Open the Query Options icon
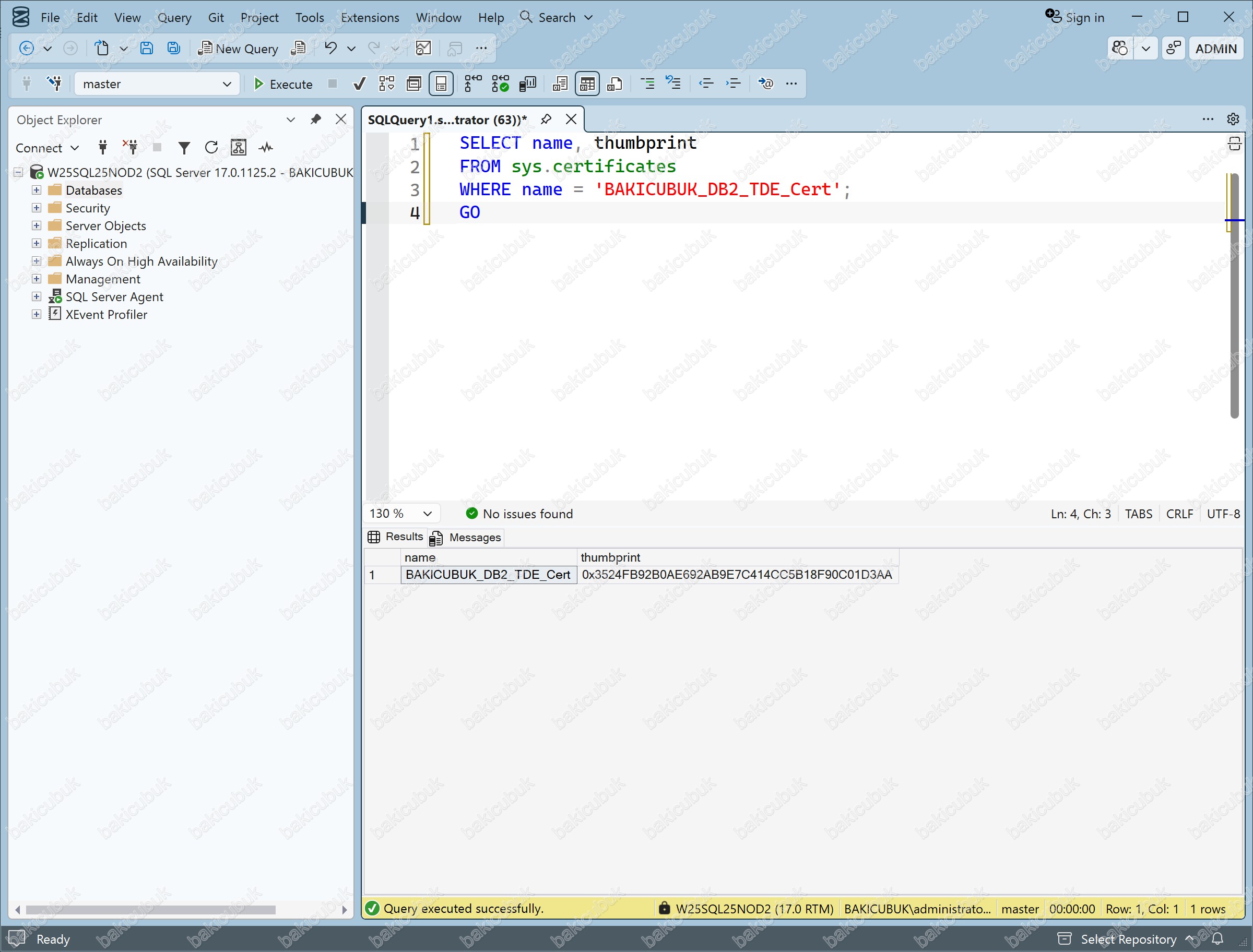Image resolution: width=1253 pixels, height=952 pixels. 414,84
